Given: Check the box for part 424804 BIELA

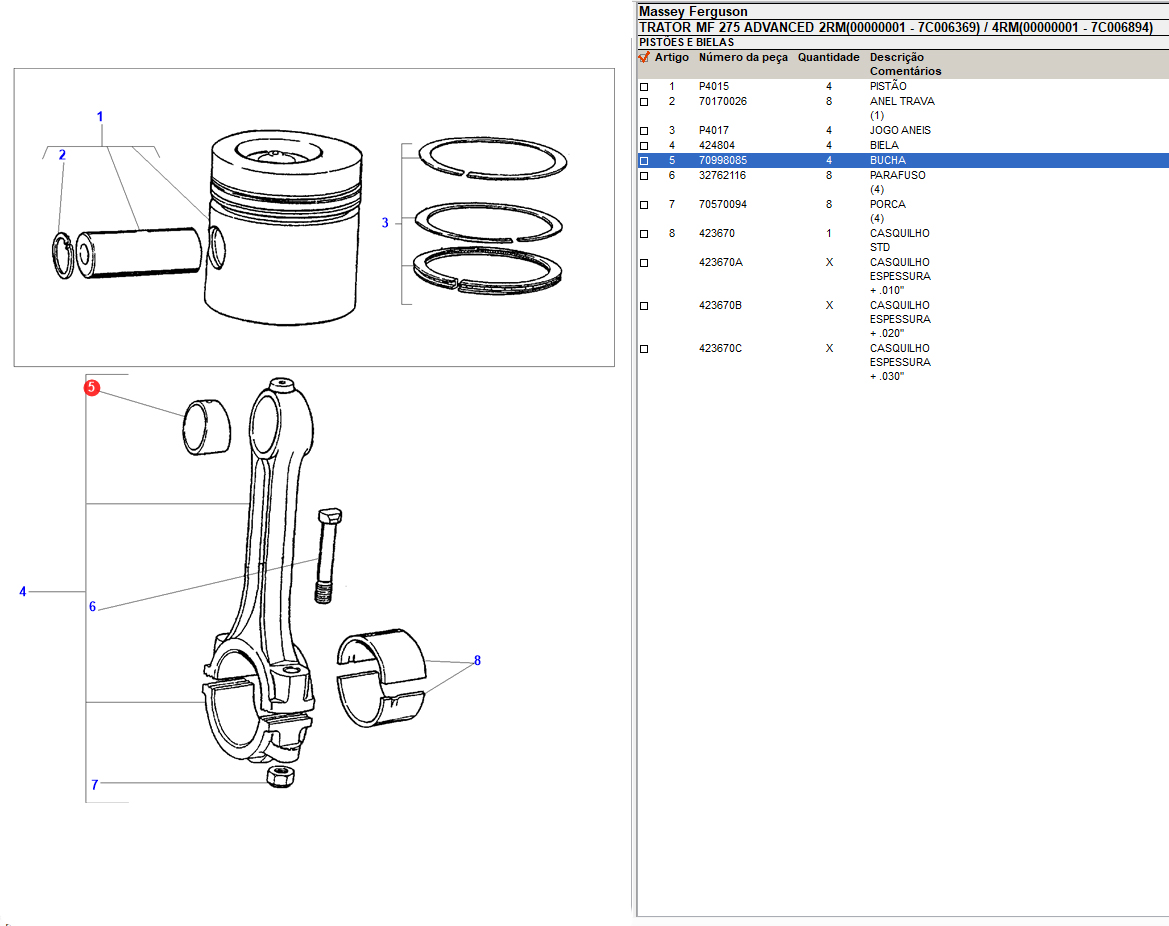Looking at the screenshot, I should pyautogui.click(x=644, y=146).
